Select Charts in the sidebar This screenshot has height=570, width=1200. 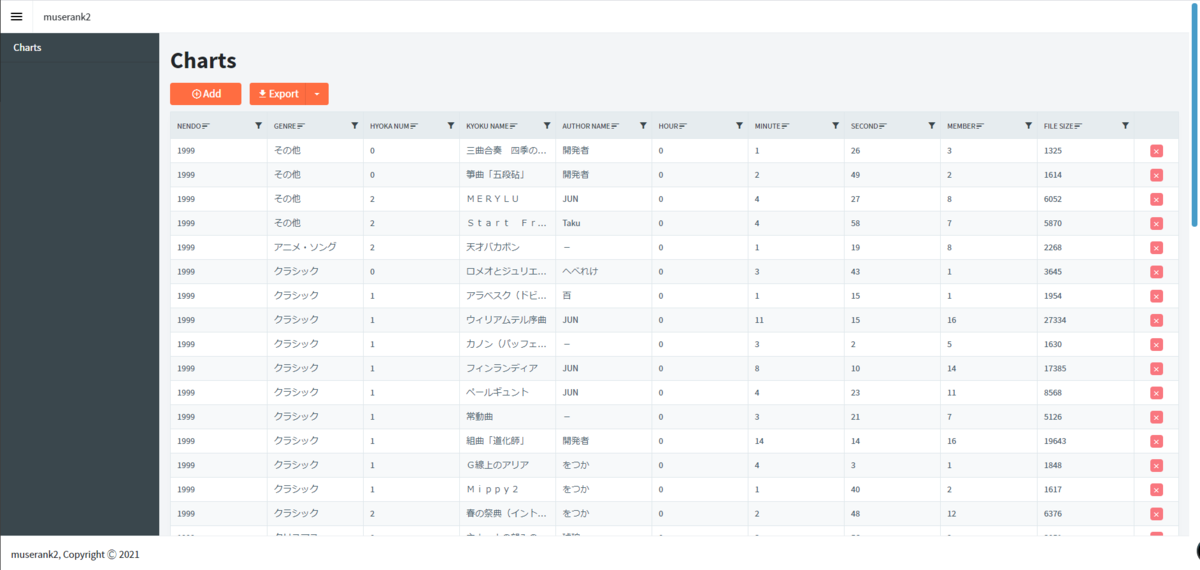[80, 47]
